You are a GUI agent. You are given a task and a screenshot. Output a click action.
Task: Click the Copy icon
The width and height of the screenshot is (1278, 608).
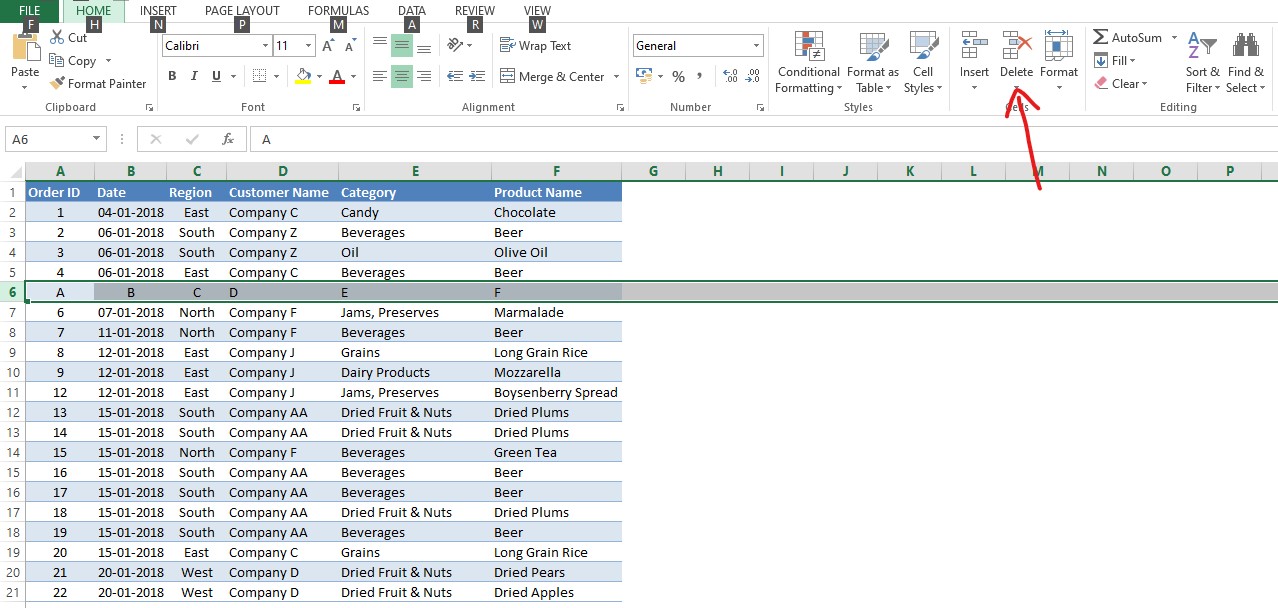pos(57,61)
